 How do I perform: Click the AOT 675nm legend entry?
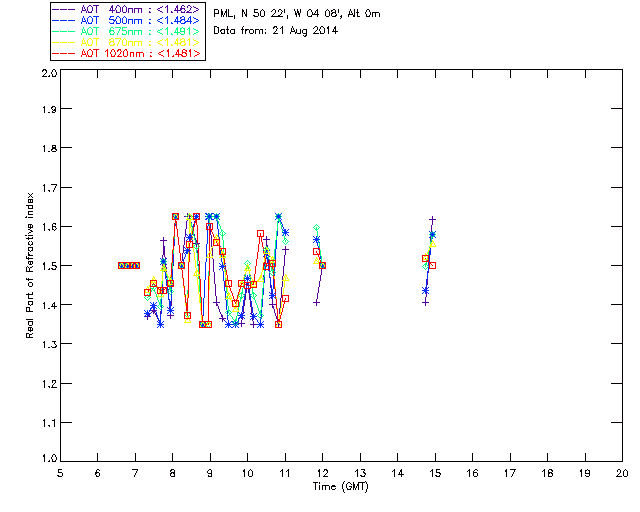pyautogui.click(x=127, y=31)
